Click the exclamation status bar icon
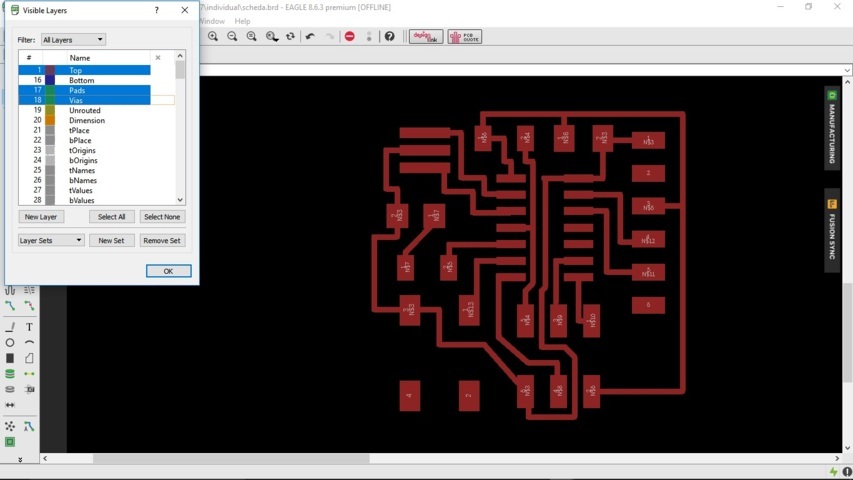 pyautogui.click(x=847, y=471)
